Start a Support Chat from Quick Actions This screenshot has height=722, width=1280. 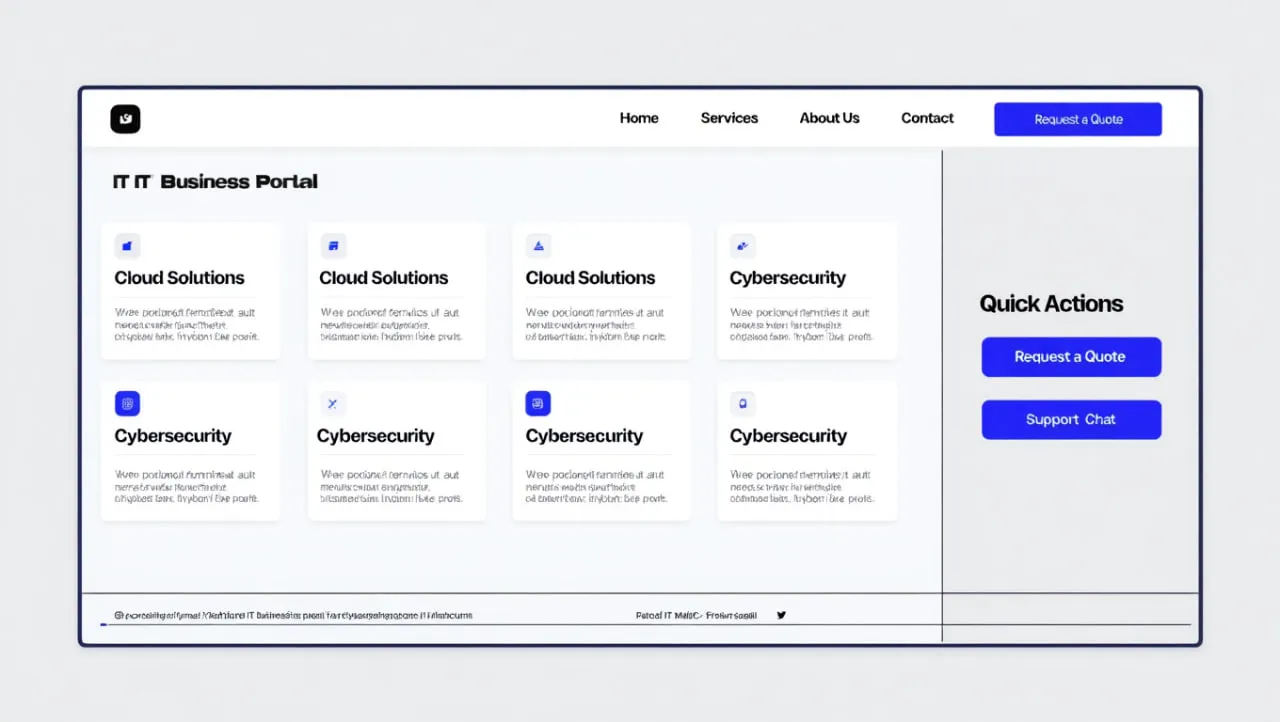[1071, 420]
